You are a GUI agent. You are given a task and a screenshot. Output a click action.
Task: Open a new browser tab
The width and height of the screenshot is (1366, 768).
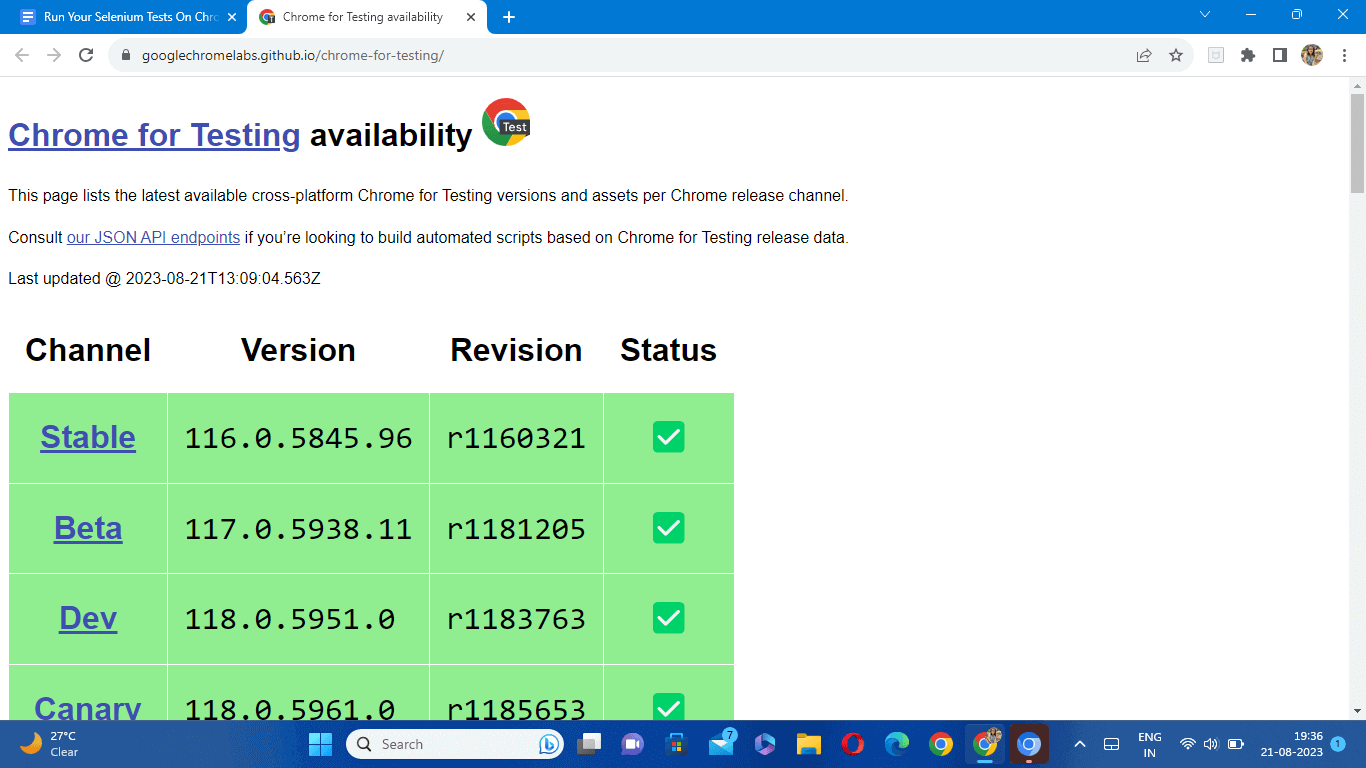click(x=508, y=17)
